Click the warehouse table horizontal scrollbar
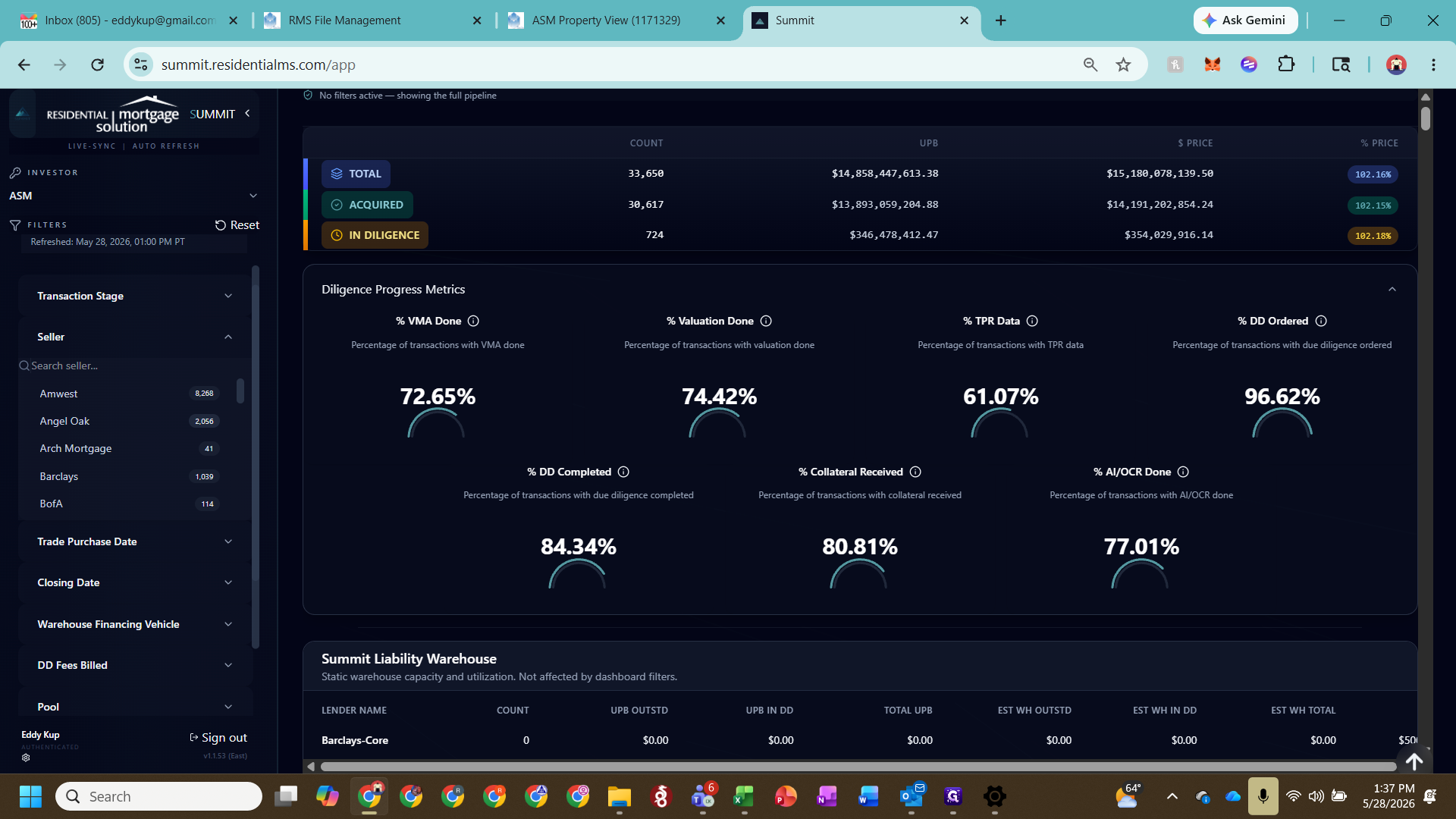 click(858, 767)
